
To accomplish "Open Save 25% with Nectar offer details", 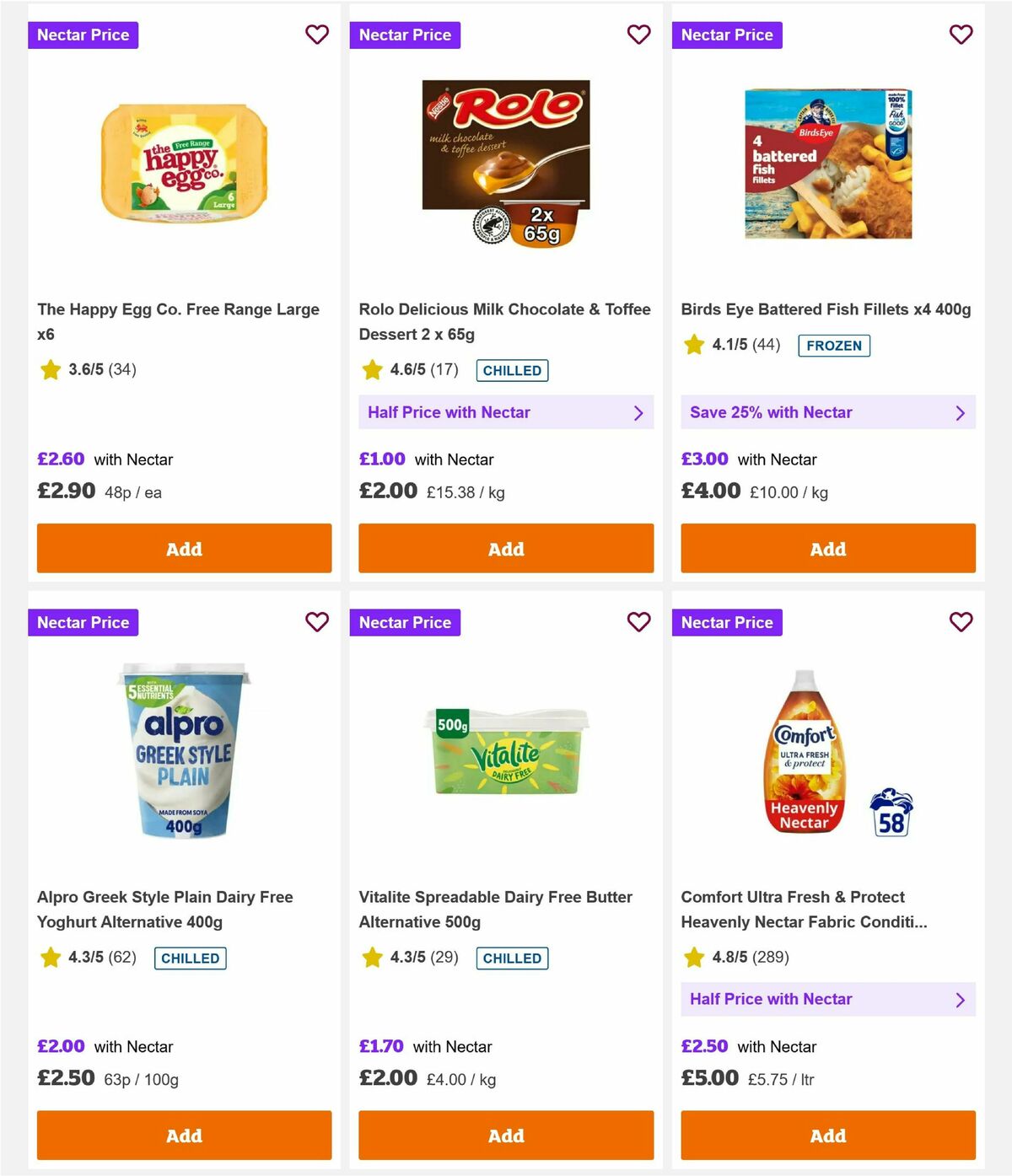I will tap(827, 412).
